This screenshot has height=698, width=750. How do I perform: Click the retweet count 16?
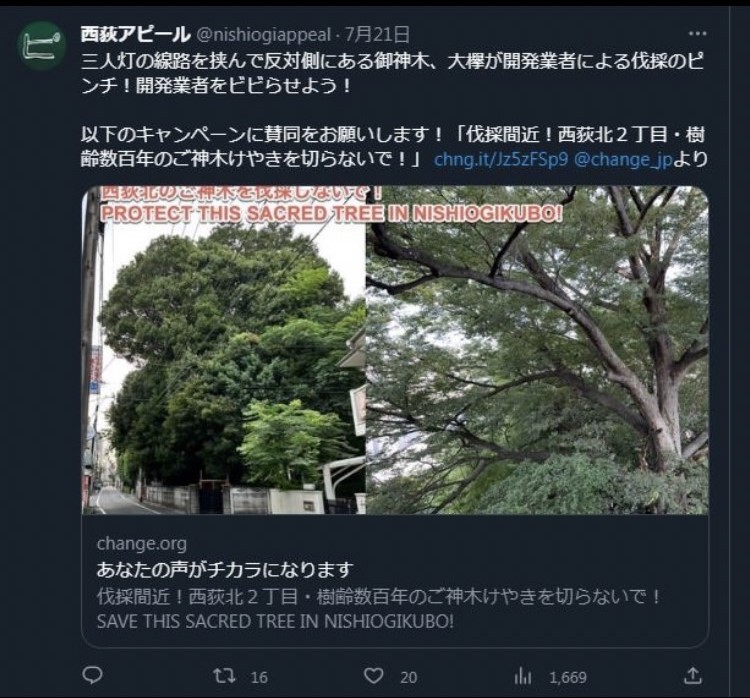pos(259,677)
